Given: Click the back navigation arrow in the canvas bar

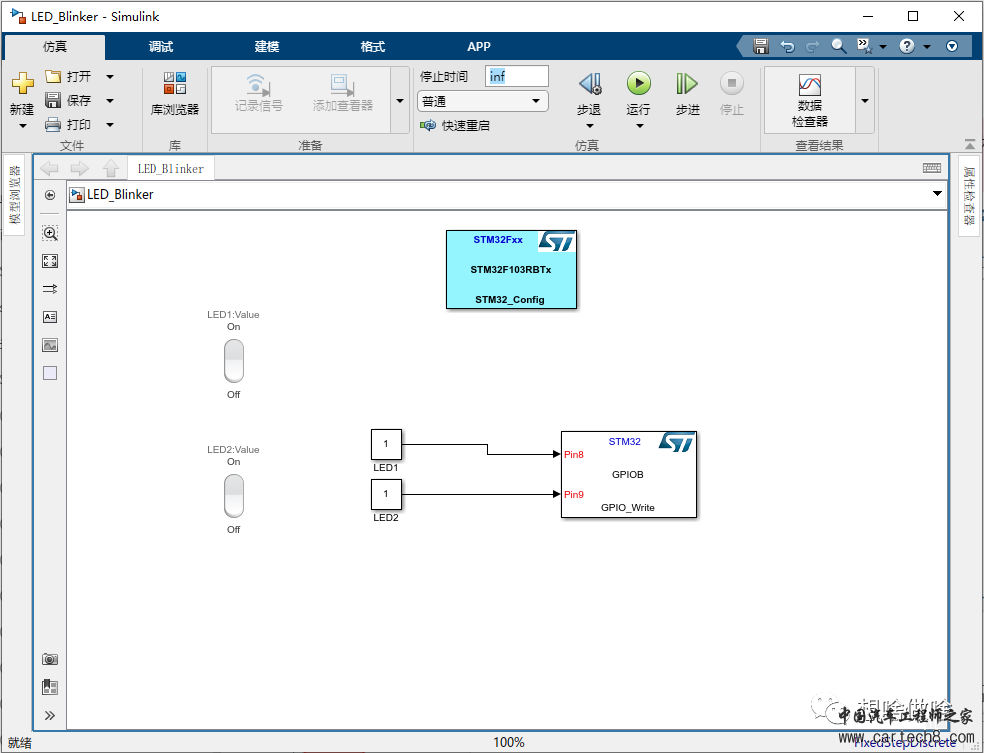Looking at the screenshot, I should click(x=49, y=168).
